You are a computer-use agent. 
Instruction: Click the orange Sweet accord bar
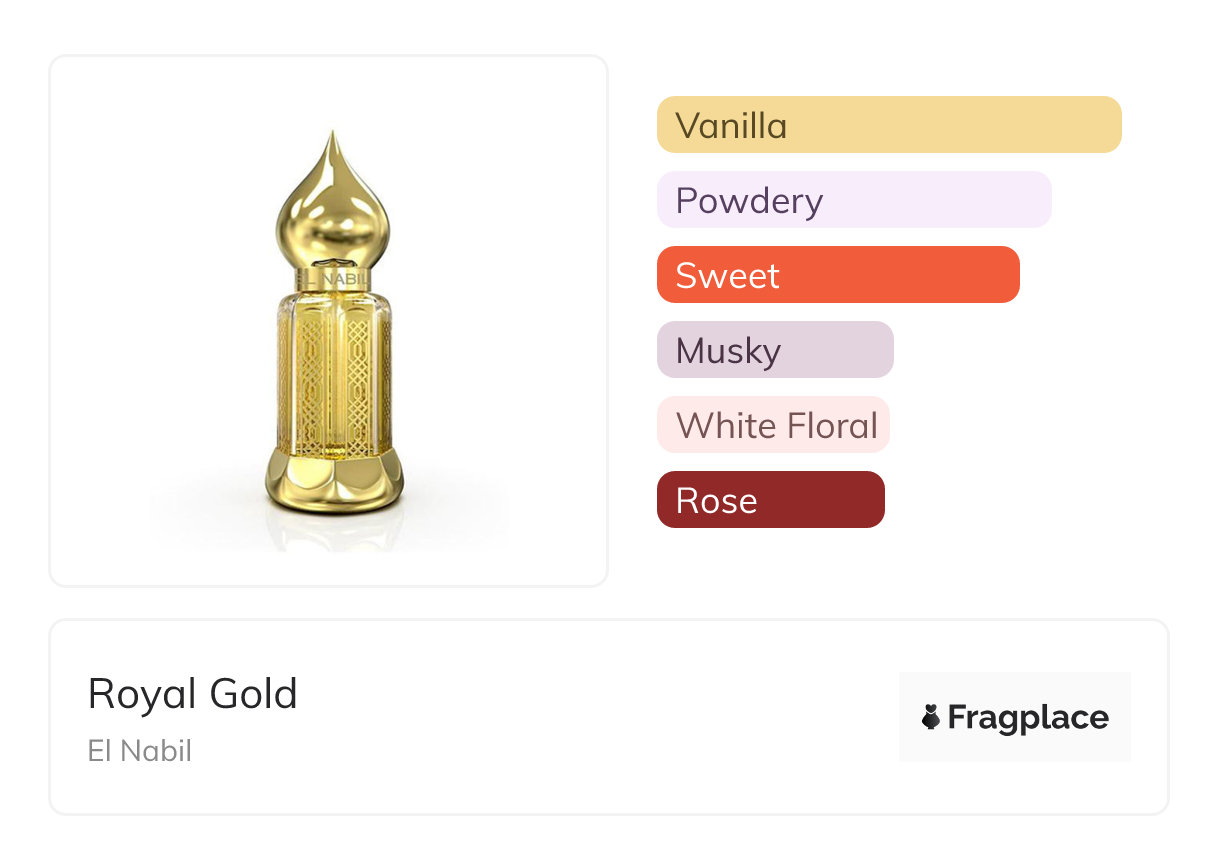[900, 275]
